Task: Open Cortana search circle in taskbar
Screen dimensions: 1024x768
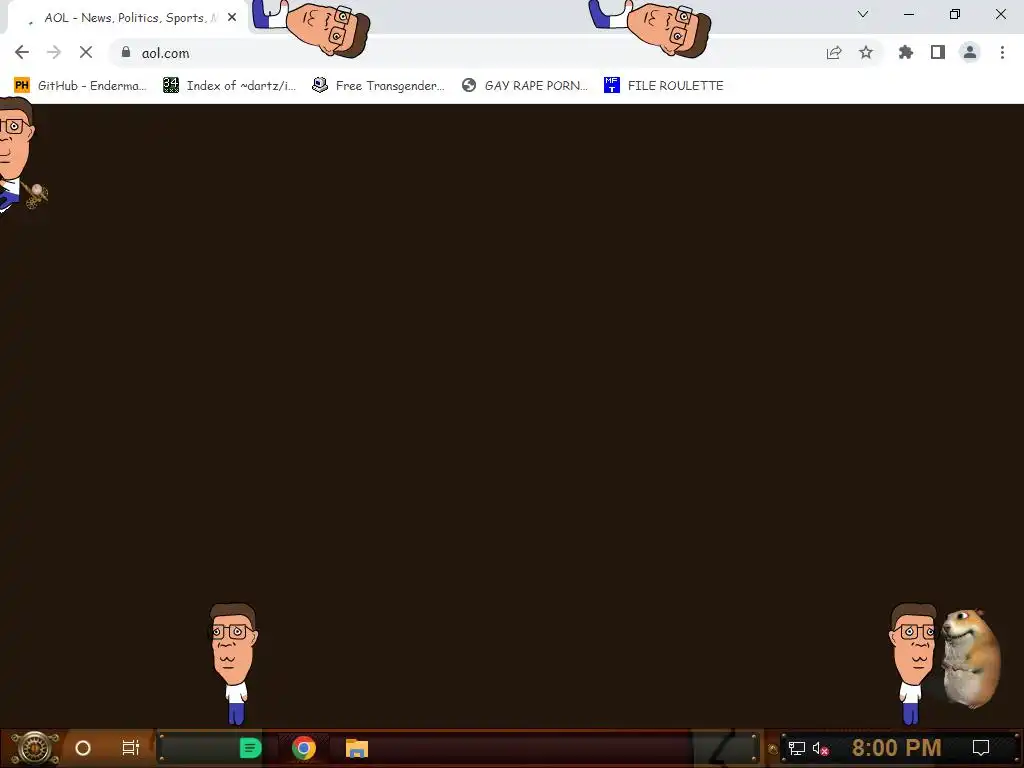Action: 83,748
